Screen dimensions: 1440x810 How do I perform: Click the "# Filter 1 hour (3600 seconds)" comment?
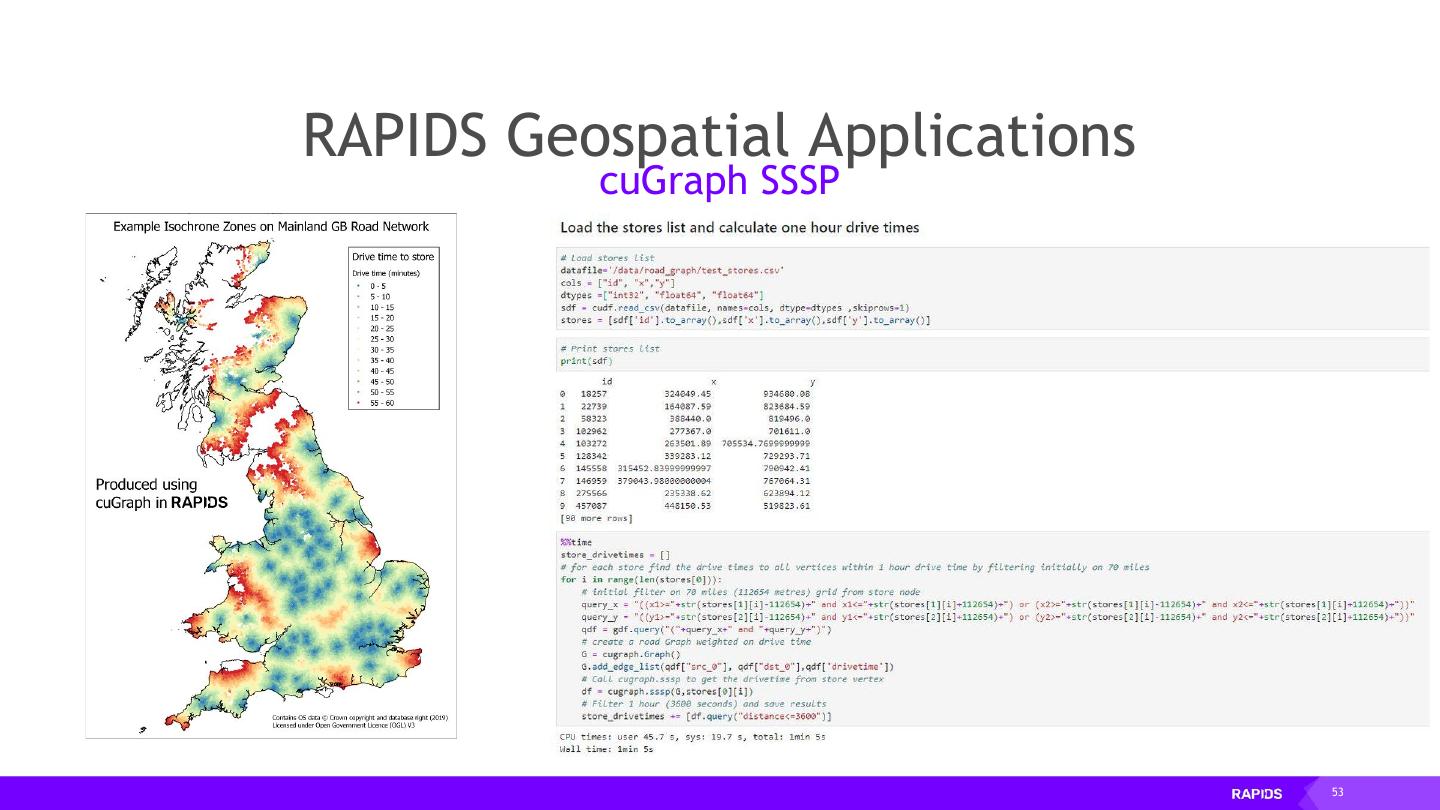click(x=704, y=704)
